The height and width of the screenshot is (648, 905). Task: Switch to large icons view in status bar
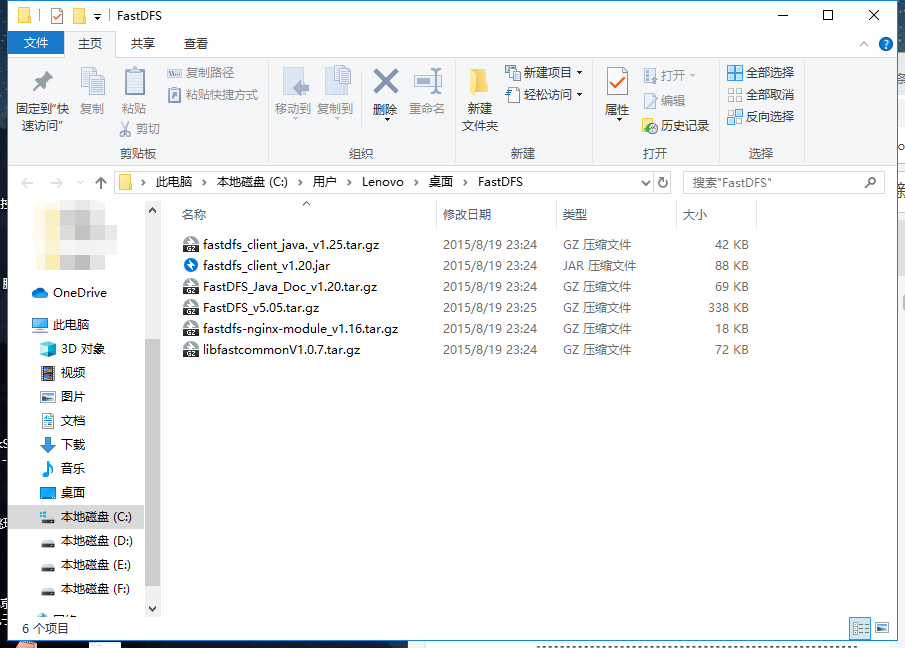pyautogui.click(x=882, y=628)
